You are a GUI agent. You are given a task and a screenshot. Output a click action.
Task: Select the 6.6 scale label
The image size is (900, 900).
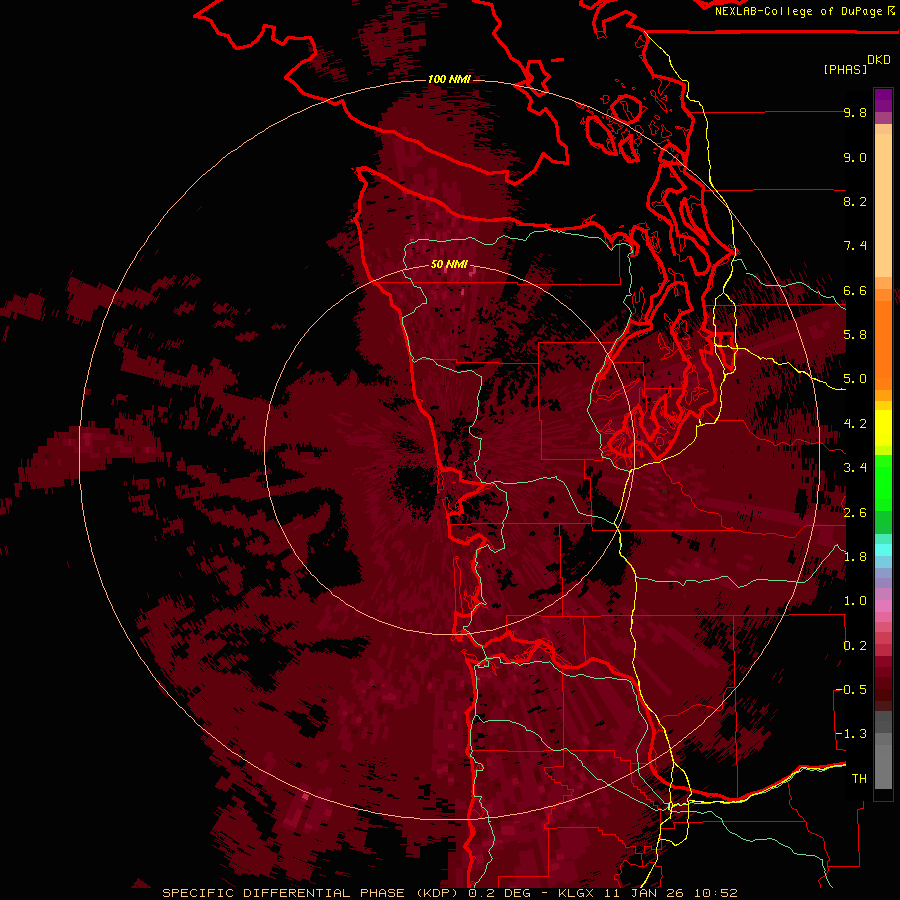point(855,290)
